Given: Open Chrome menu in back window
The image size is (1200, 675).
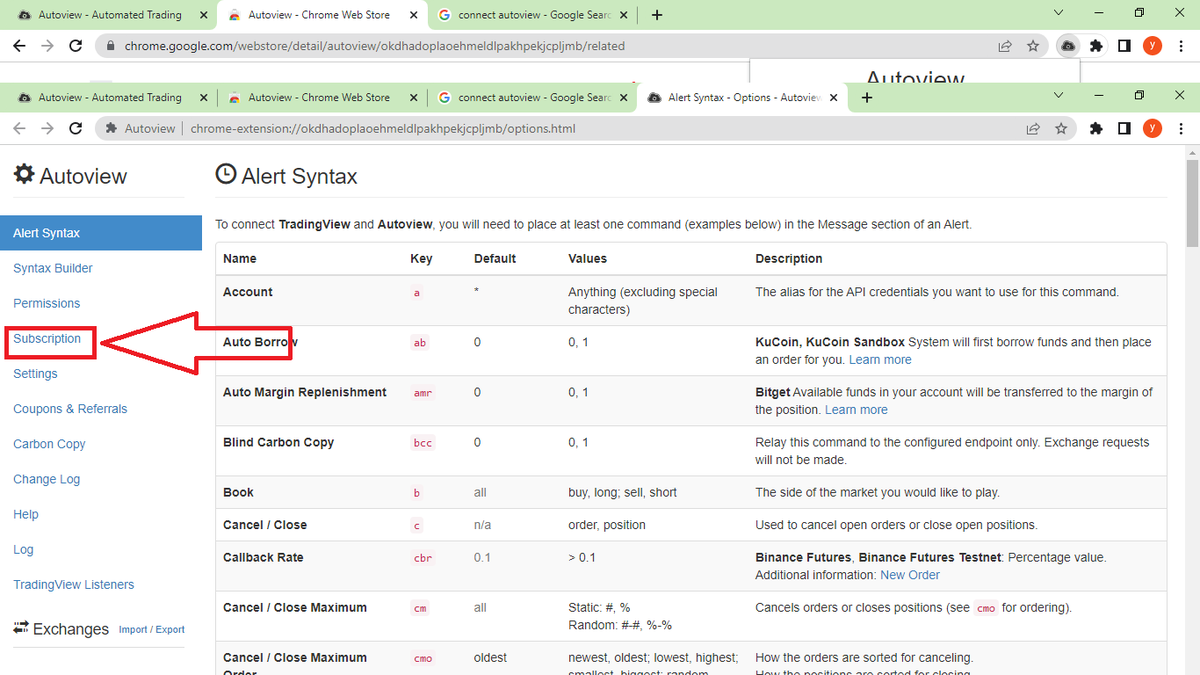Looking at the screenshot, I should pos(1179,46).
